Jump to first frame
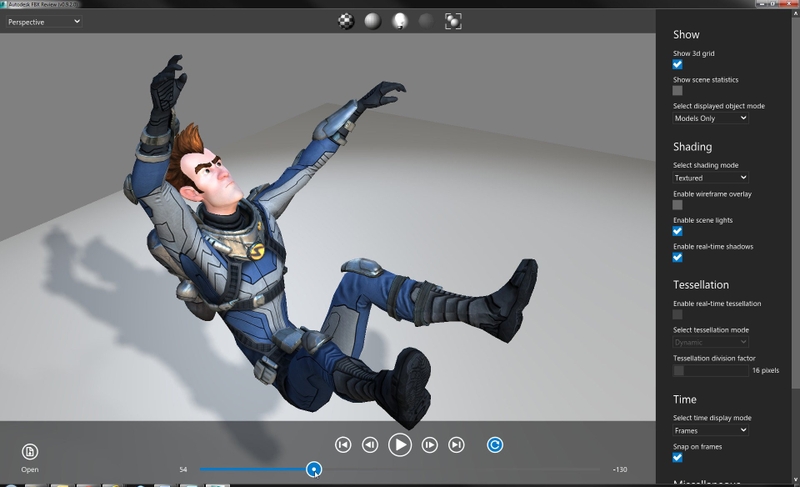The width and height of the screenshot is (800, 487). pos(343,445)
